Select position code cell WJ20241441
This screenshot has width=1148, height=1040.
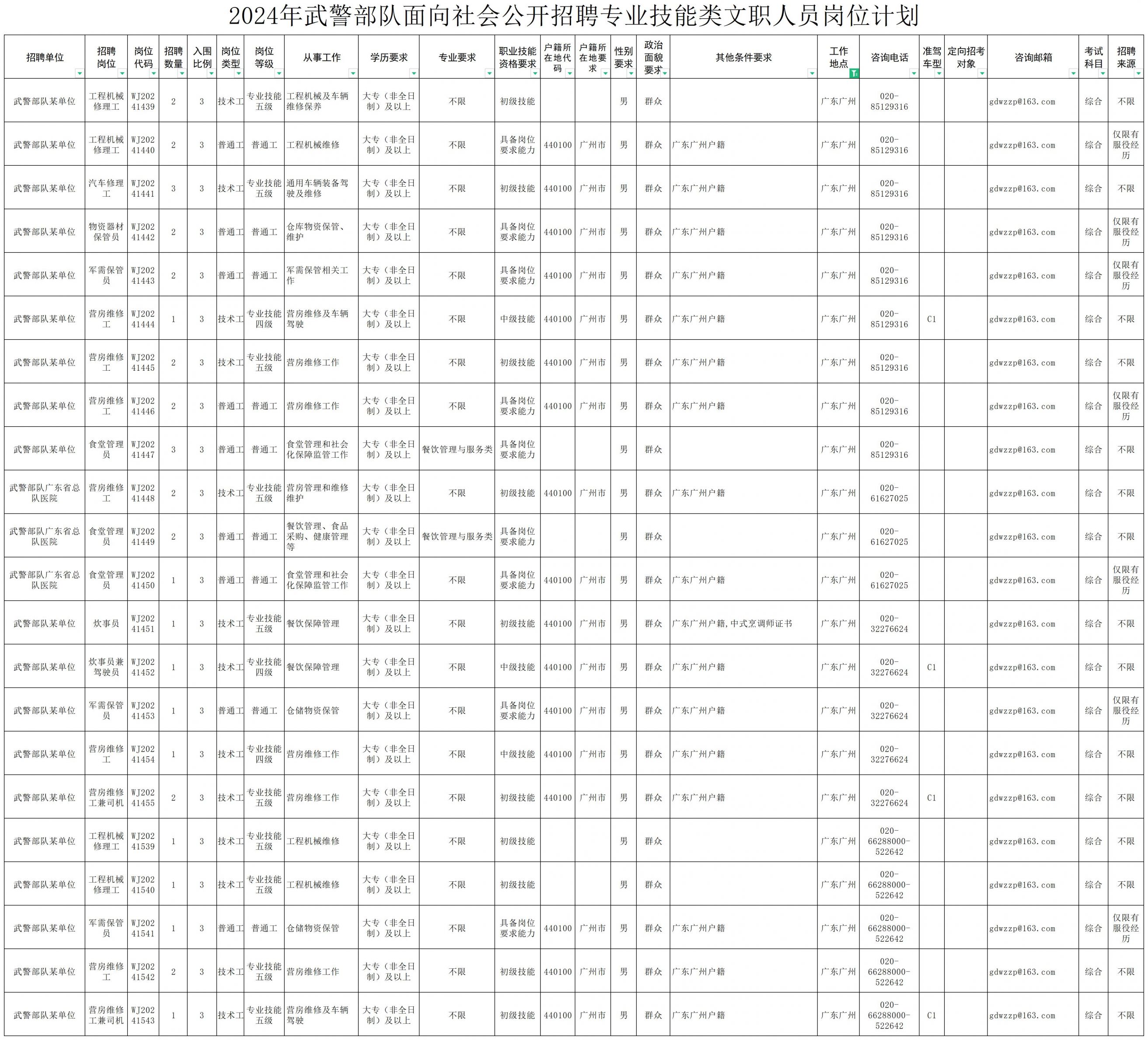[x=143, y=188]
